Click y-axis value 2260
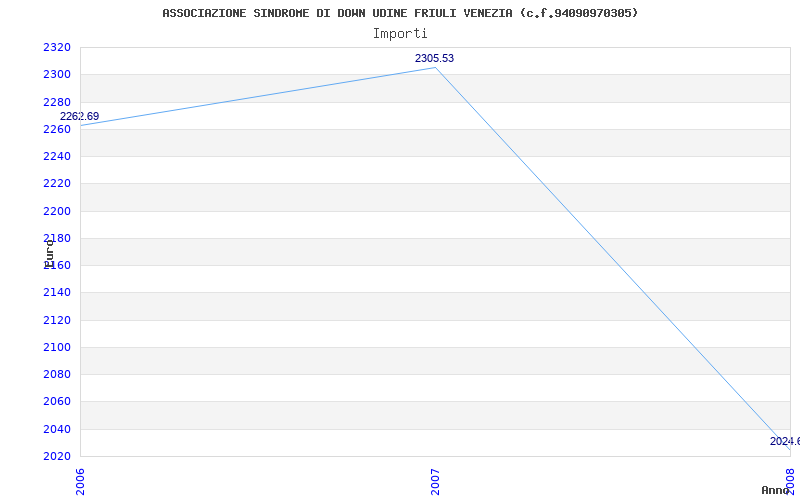 [57, 130]
